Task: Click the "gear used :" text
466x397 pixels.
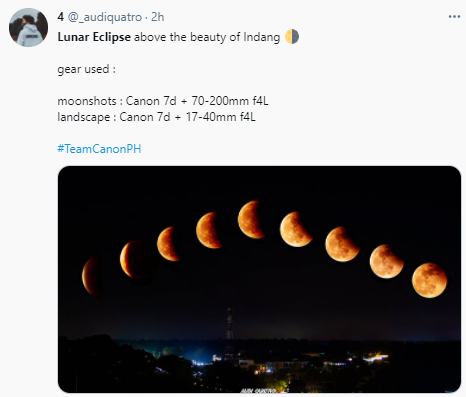Action: [x=86, y=69]
